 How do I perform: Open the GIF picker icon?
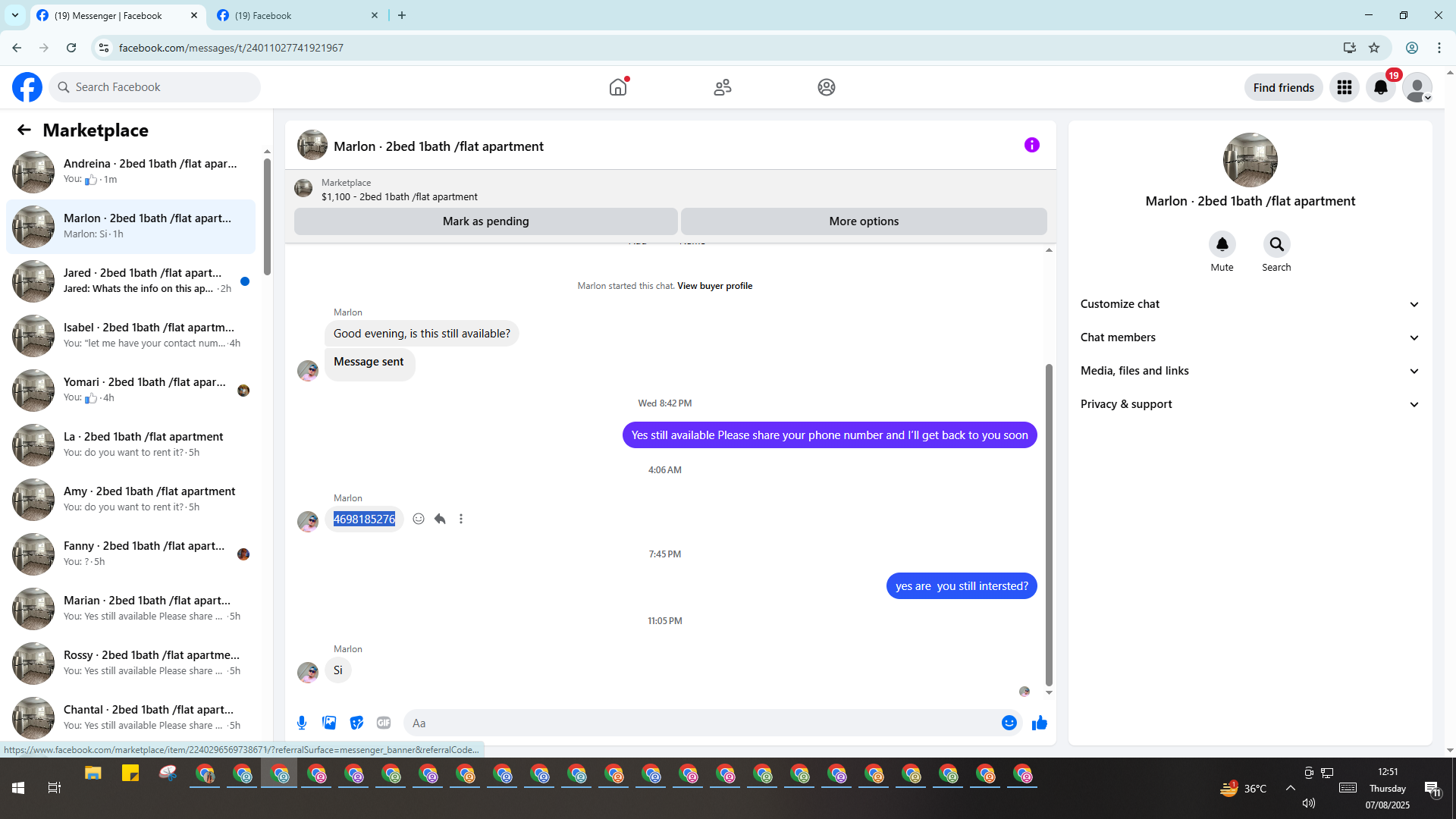[x=384, y=723]
